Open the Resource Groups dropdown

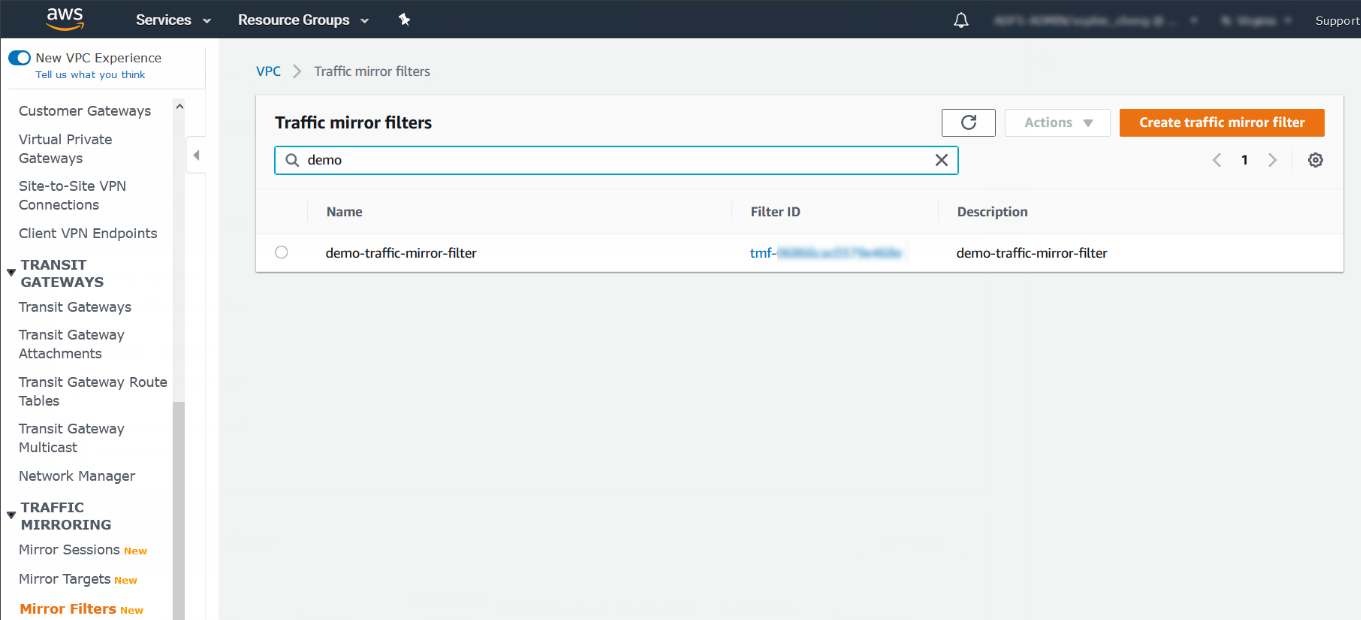[x=303, y=20]
